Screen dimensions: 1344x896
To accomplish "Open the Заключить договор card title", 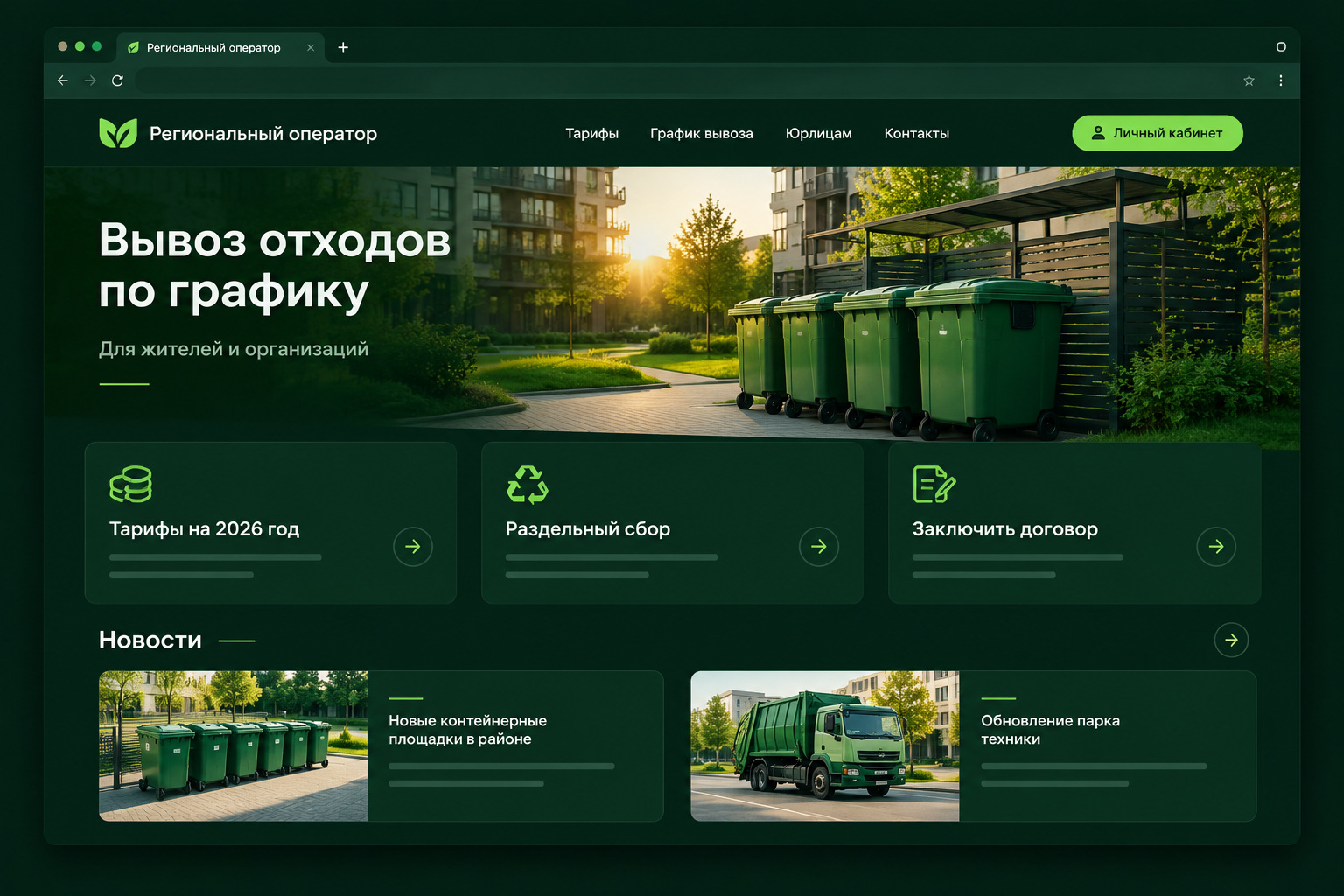I will pyautogui.click(x=1005, y=529).
